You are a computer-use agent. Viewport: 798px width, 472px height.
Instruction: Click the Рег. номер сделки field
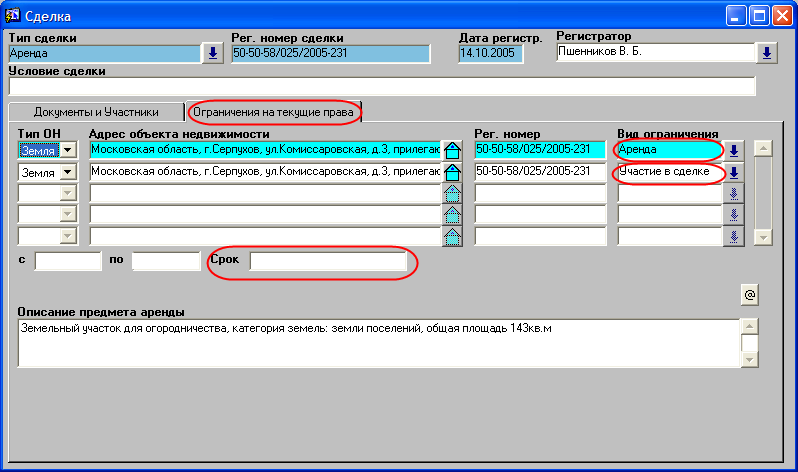pos(331,53)
